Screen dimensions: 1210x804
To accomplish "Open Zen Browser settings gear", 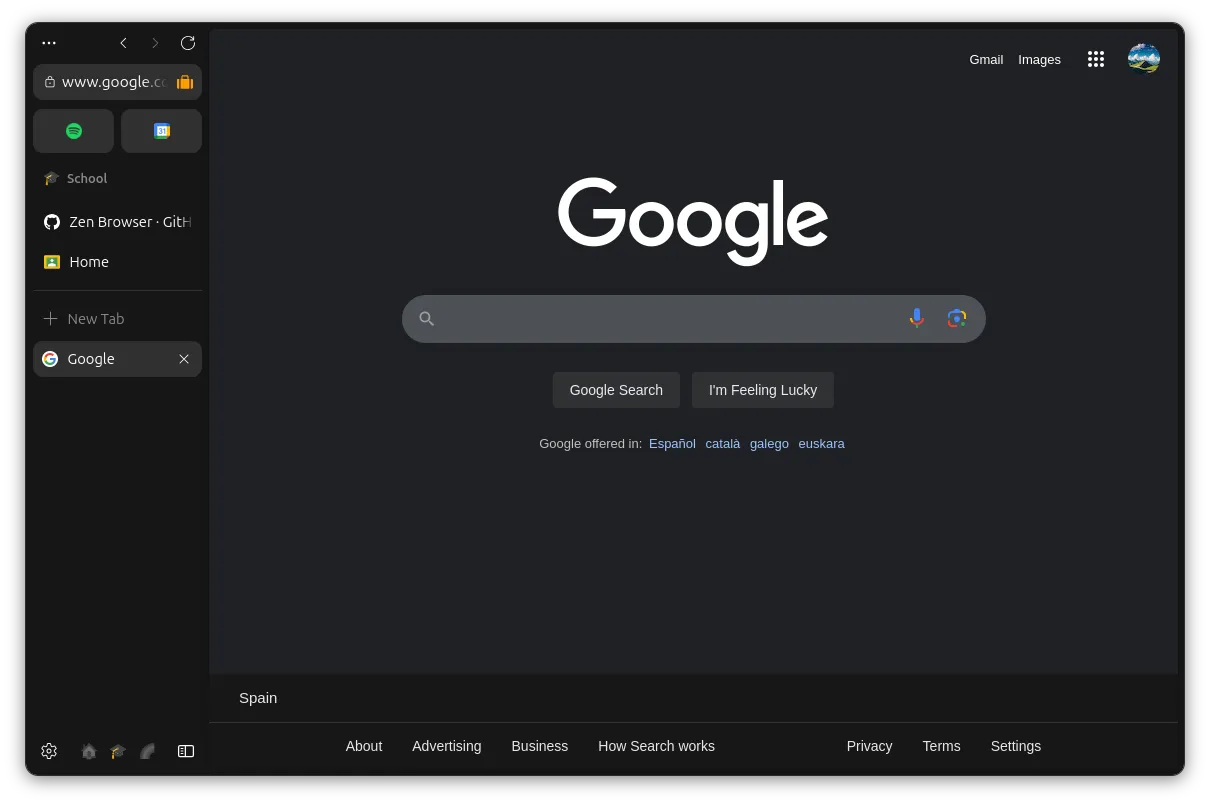I will click(x=49, y=751).
